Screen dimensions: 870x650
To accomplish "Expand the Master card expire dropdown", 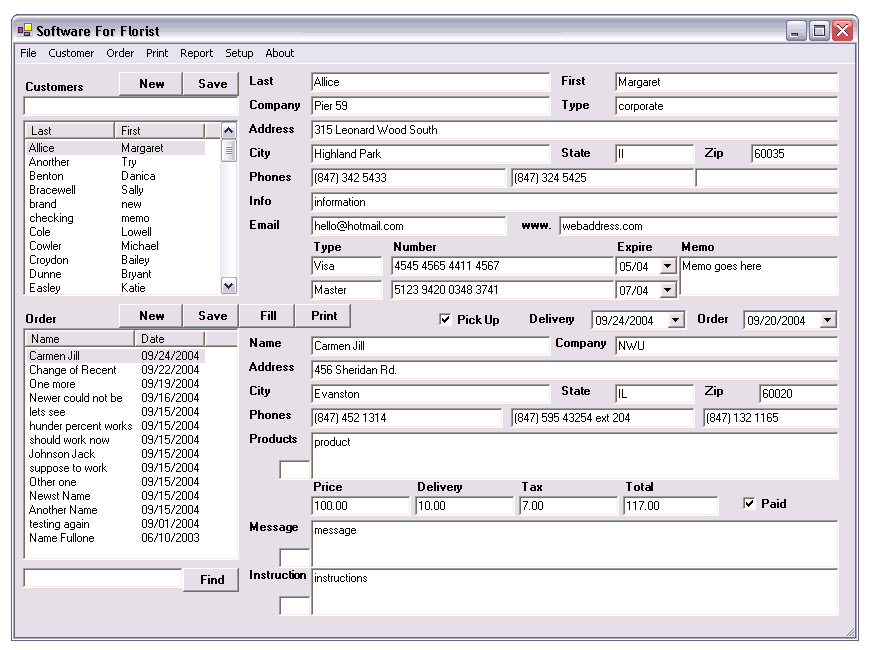I will (668, 291).
